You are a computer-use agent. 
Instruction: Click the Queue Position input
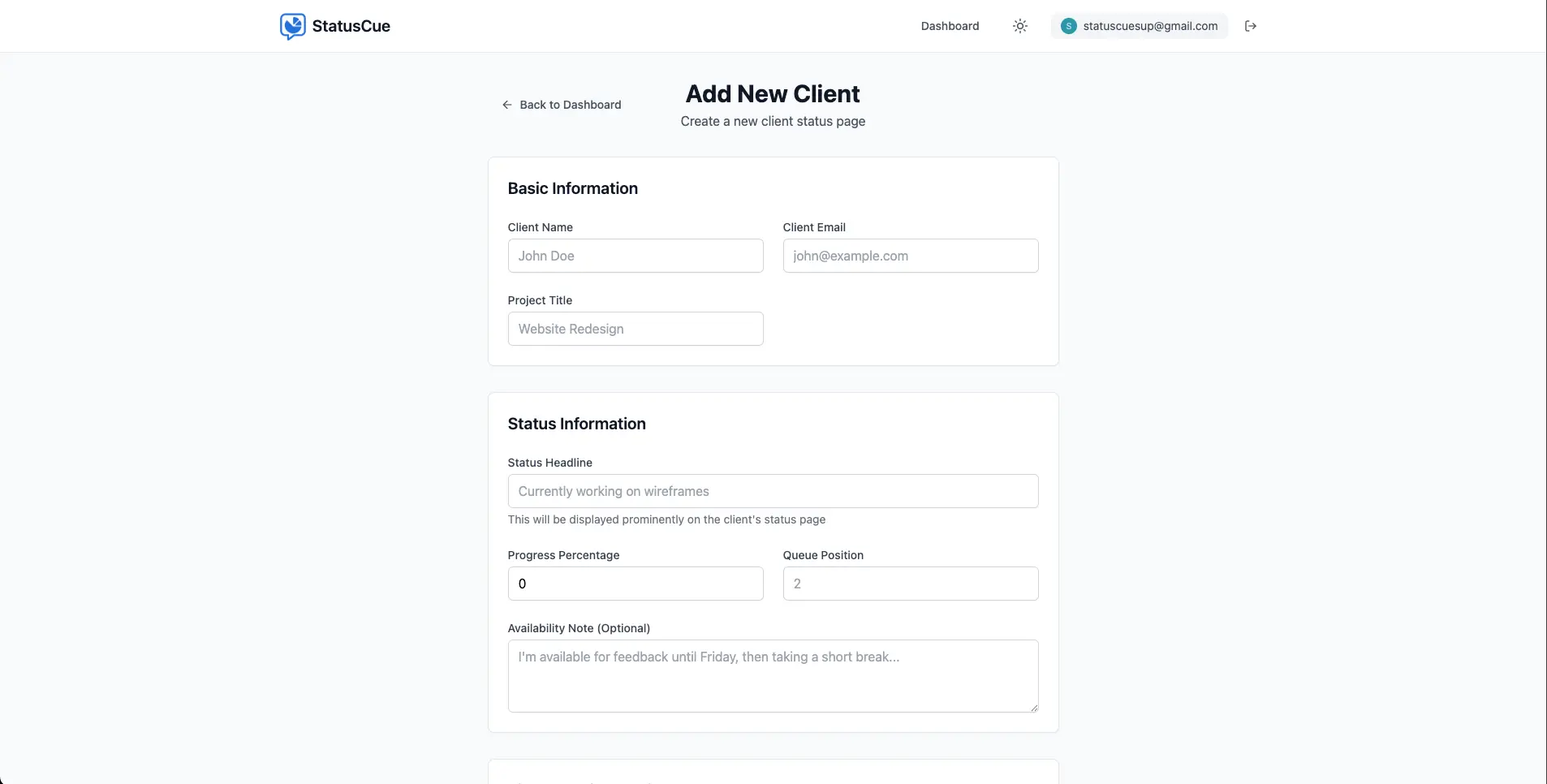pos(911,584)
